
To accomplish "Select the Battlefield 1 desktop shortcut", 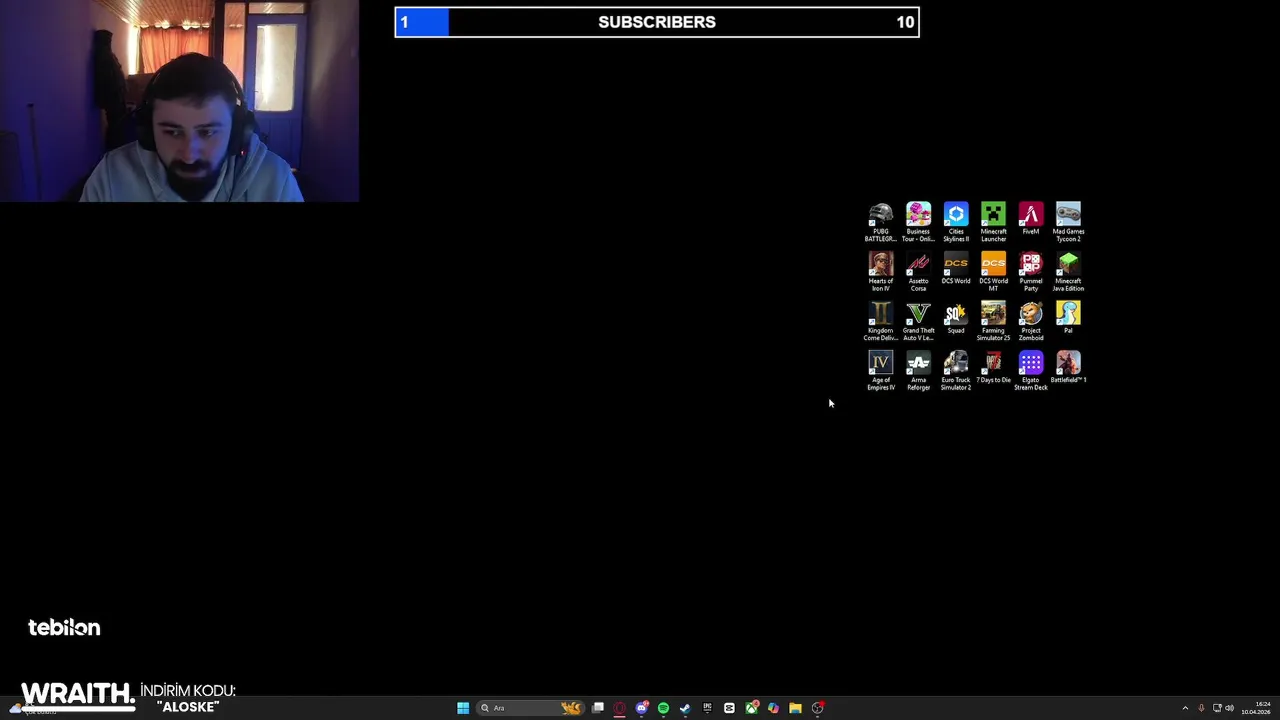I will (1068, 368).
